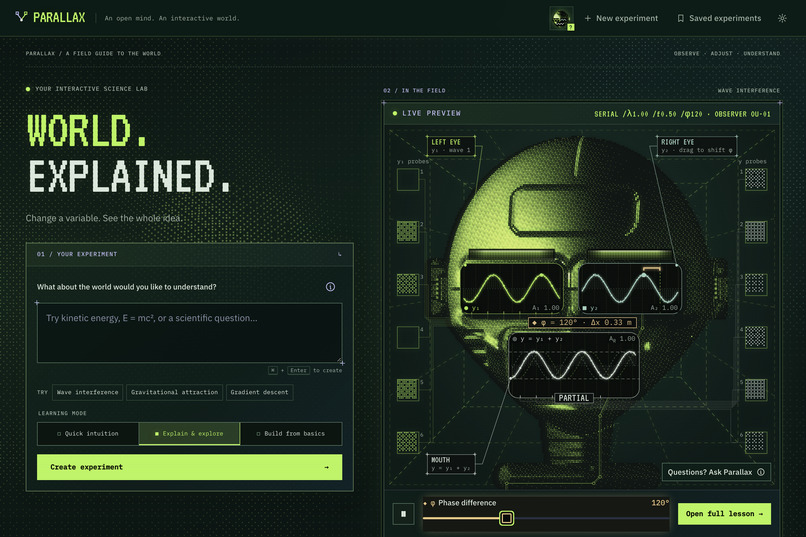Screen dimensions: 806x537
Task: Toggle y₁ probe 3 on the left
Action: (x=408, y=284)
